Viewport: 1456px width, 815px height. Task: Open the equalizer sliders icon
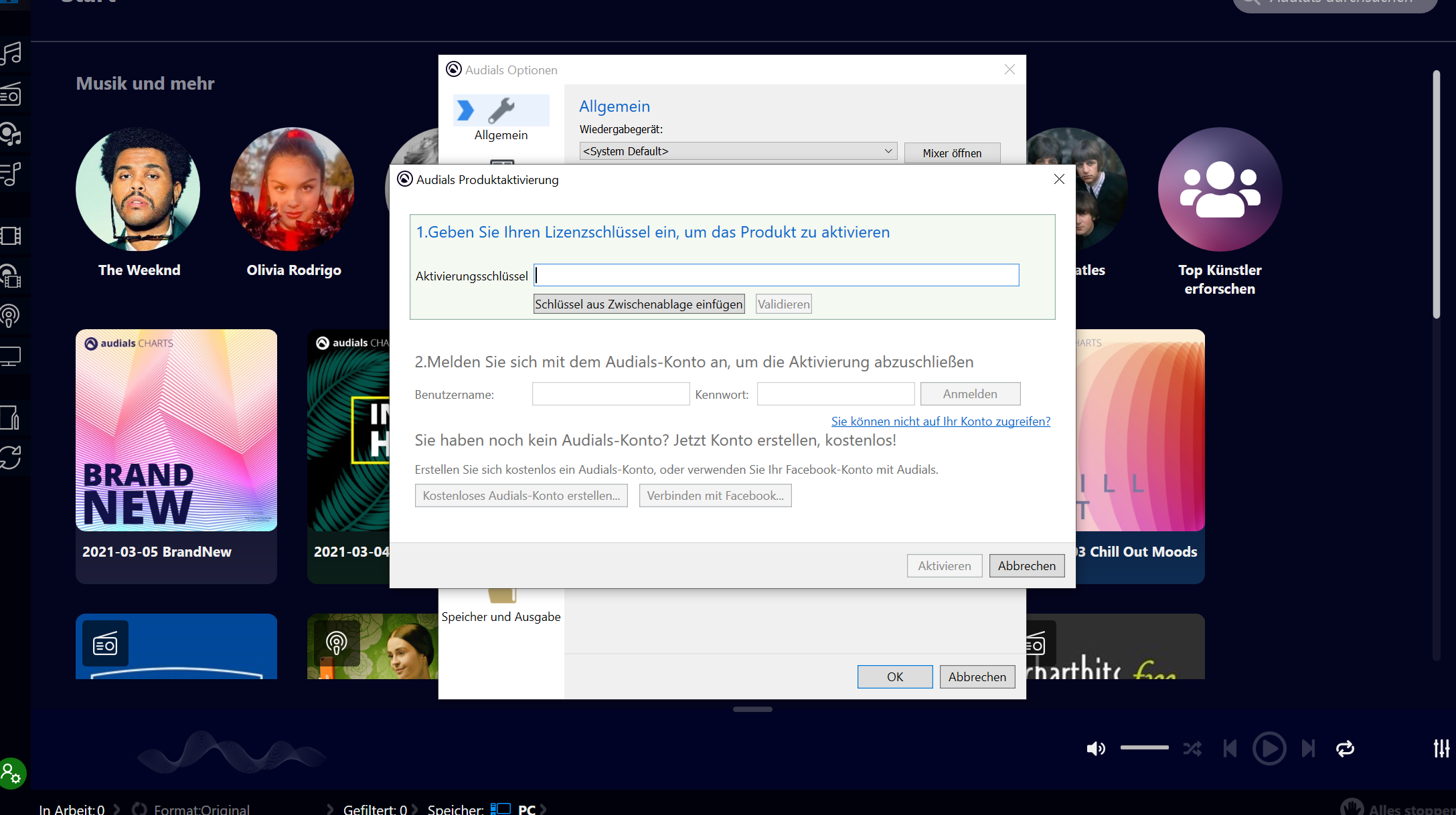(1441, 748)
